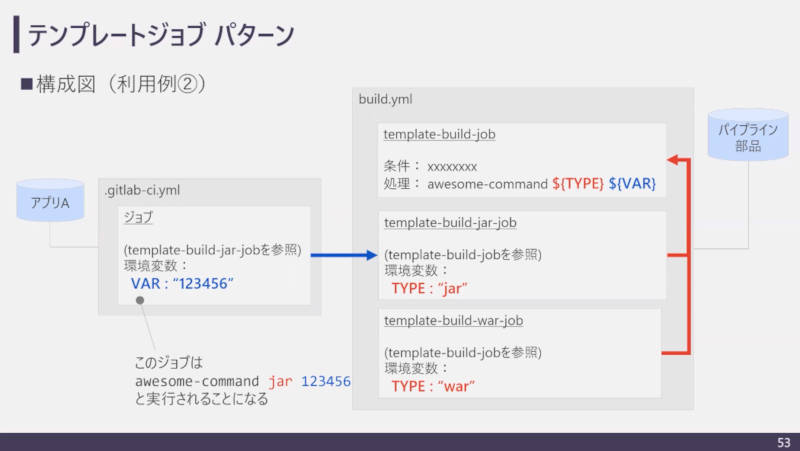The width and height of the screenshot is (800, 451).
Task: Select the 条件： xxxxxxxx line
Action: pyautogui.click(x=430, y=166)
